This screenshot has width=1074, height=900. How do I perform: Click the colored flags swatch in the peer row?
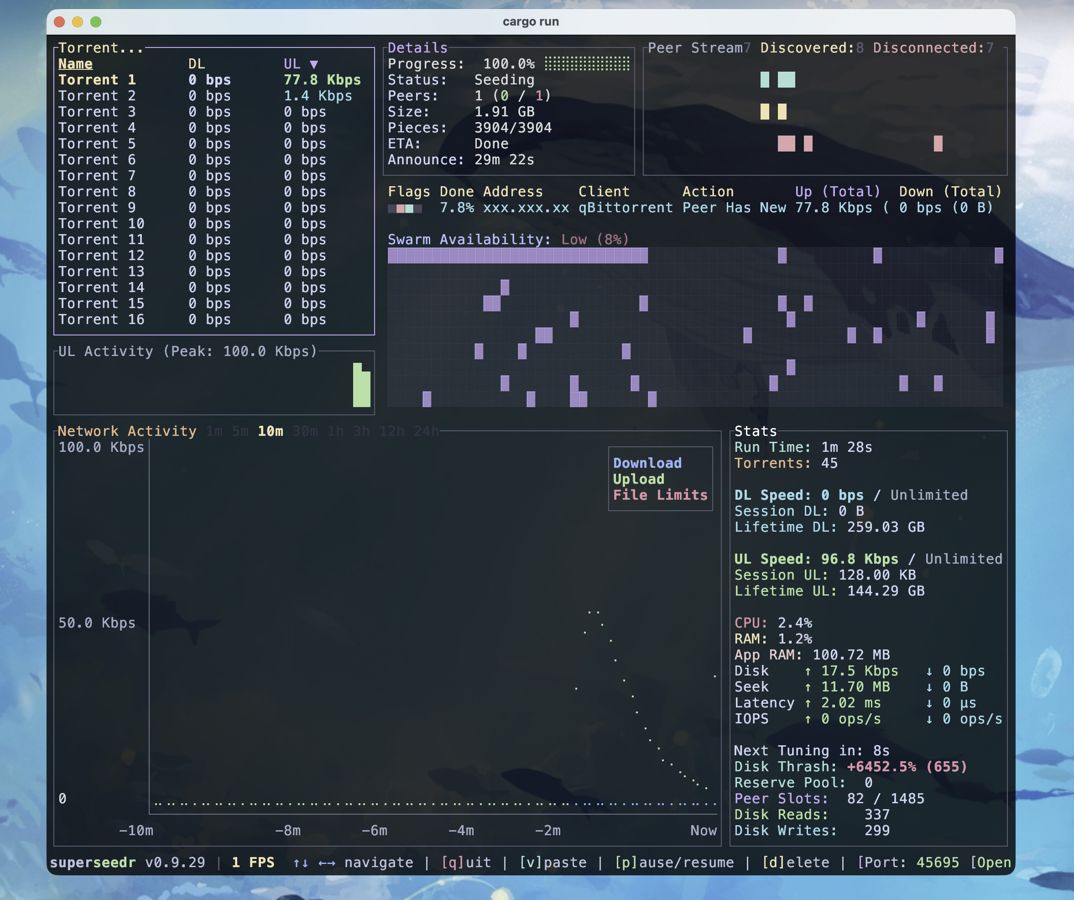[x=405, y=208]
